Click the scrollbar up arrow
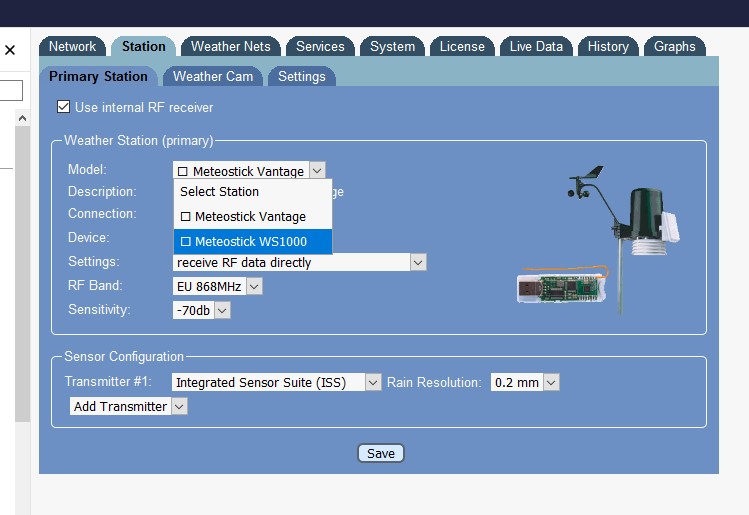This screenshot has height=515, width=749. coord(22,118)
